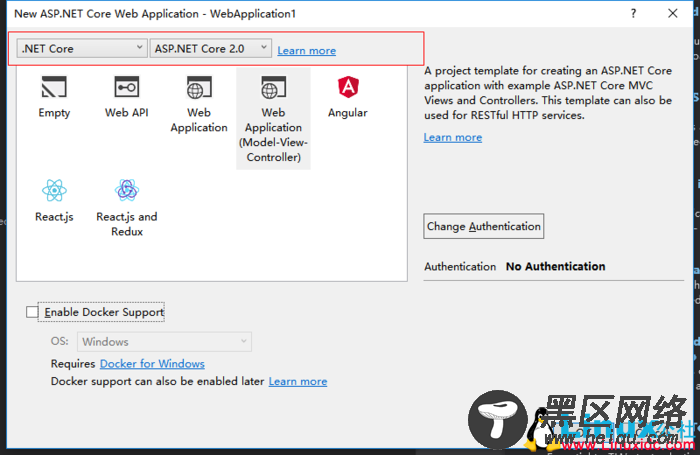Open the help question mark button

(633, 13)
